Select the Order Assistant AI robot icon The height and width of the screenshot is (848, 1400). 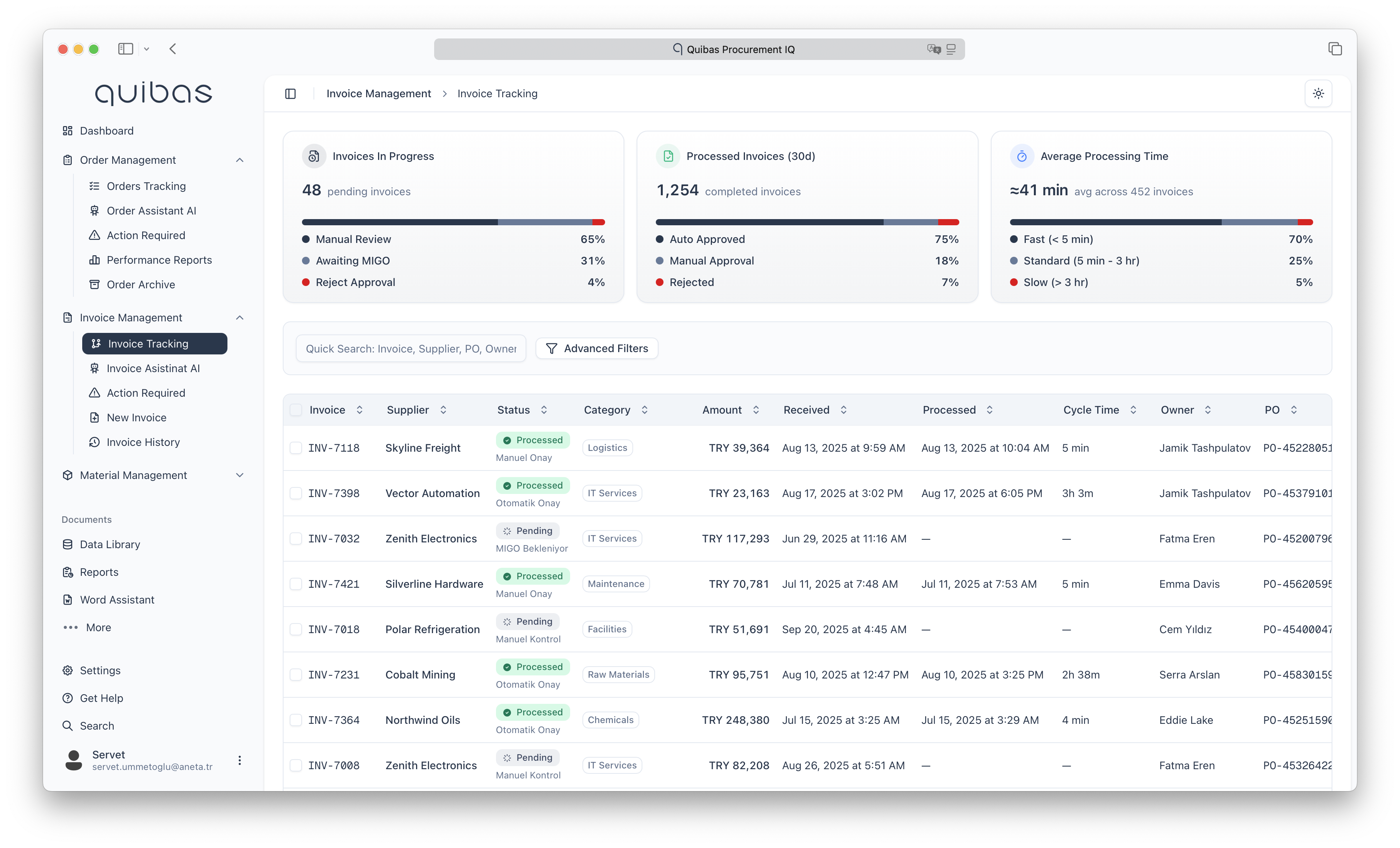(x=94, y=210)
